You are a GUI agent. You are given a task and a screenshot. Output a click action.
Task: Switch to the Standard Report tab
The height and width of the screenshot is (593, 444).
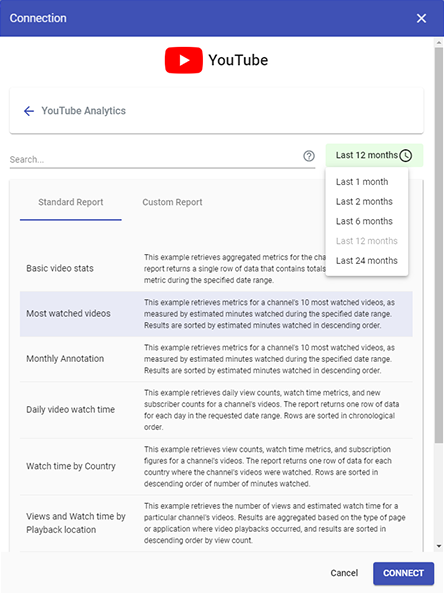[71, 202]
